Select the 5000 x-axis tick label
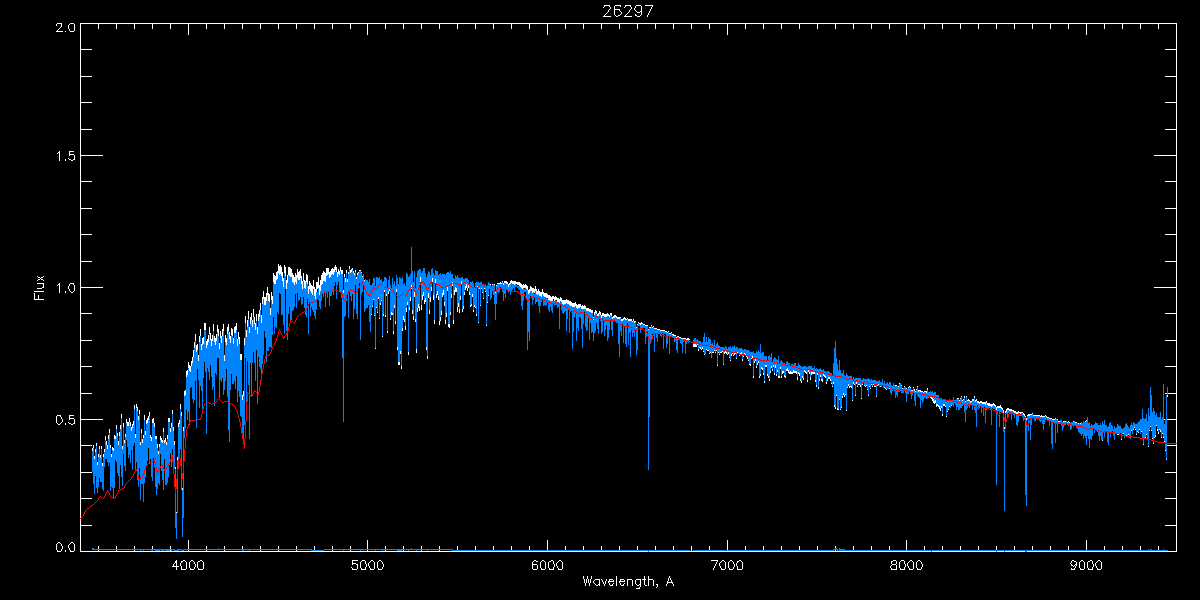 (x=368, y=565)
